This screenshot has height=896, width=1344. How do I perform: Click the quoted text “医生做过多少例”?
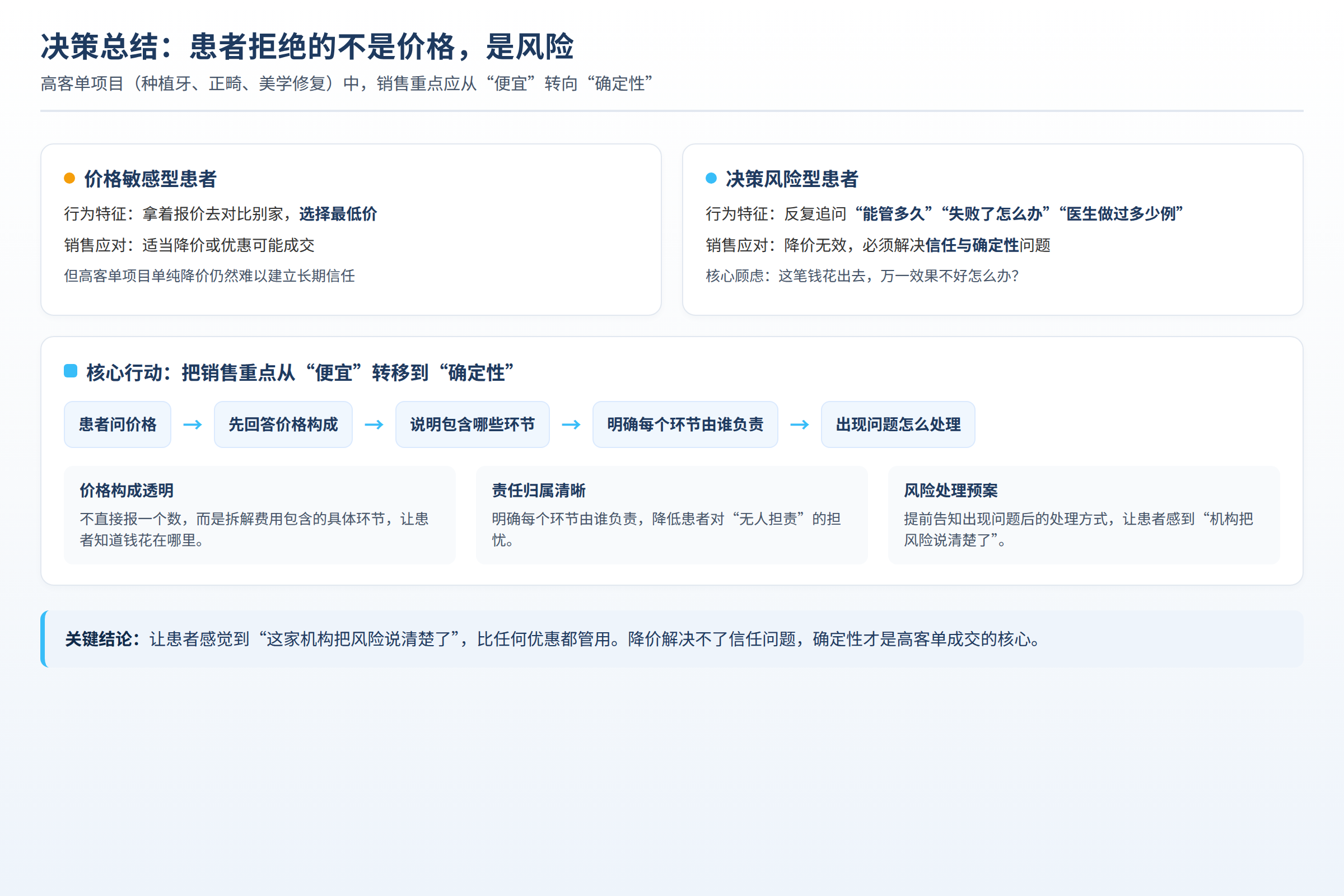(1121, 214)
